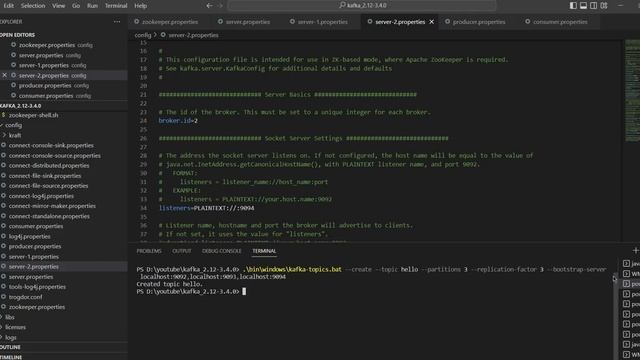This screenshot has width=640, height=360.
Task: Click the terminal prompt input line
Action: coord(191,291)
